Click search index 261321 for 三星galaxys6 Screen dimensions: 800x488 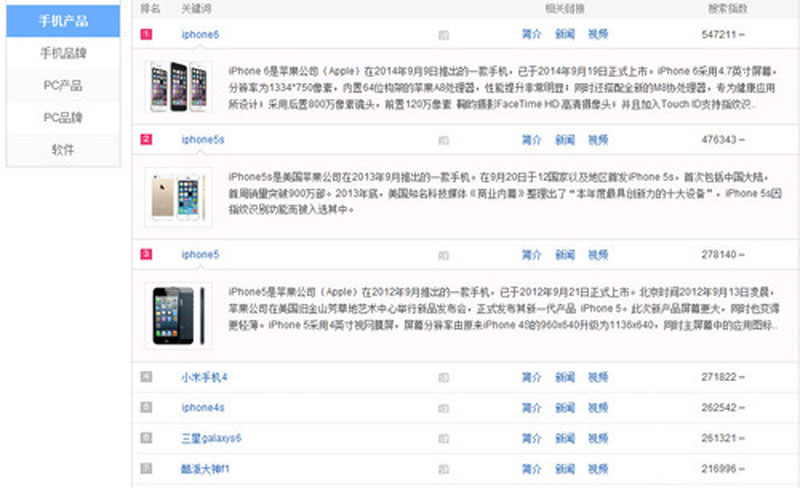[x=719, y=438]
